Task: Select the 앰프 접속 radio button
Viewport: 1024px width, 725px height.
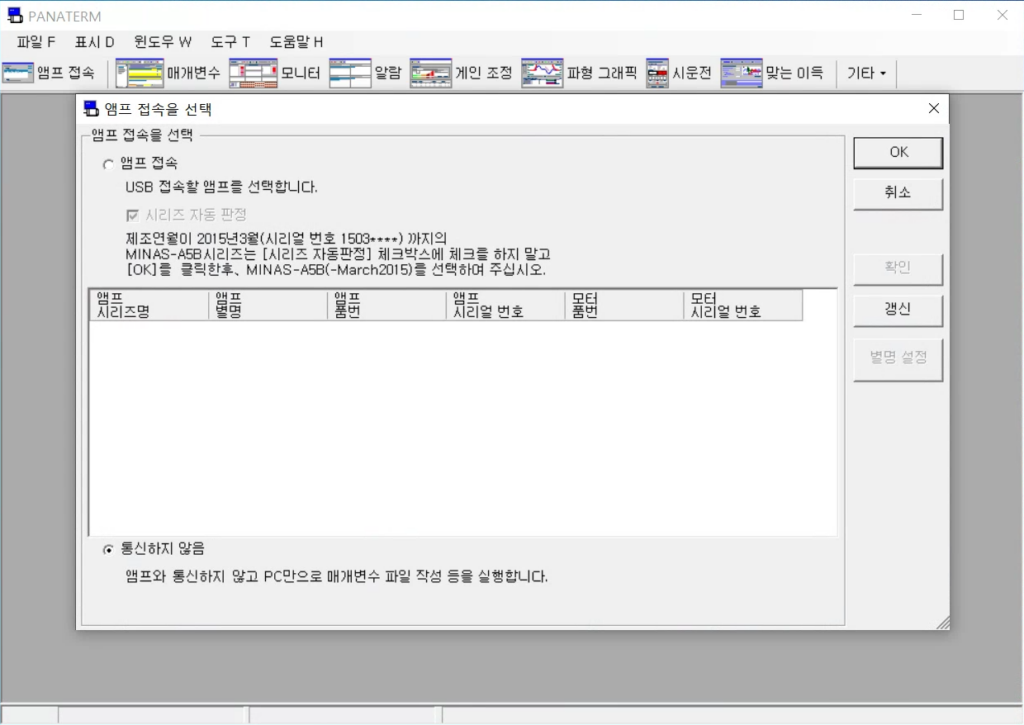Action: click(x=108, y=164)
